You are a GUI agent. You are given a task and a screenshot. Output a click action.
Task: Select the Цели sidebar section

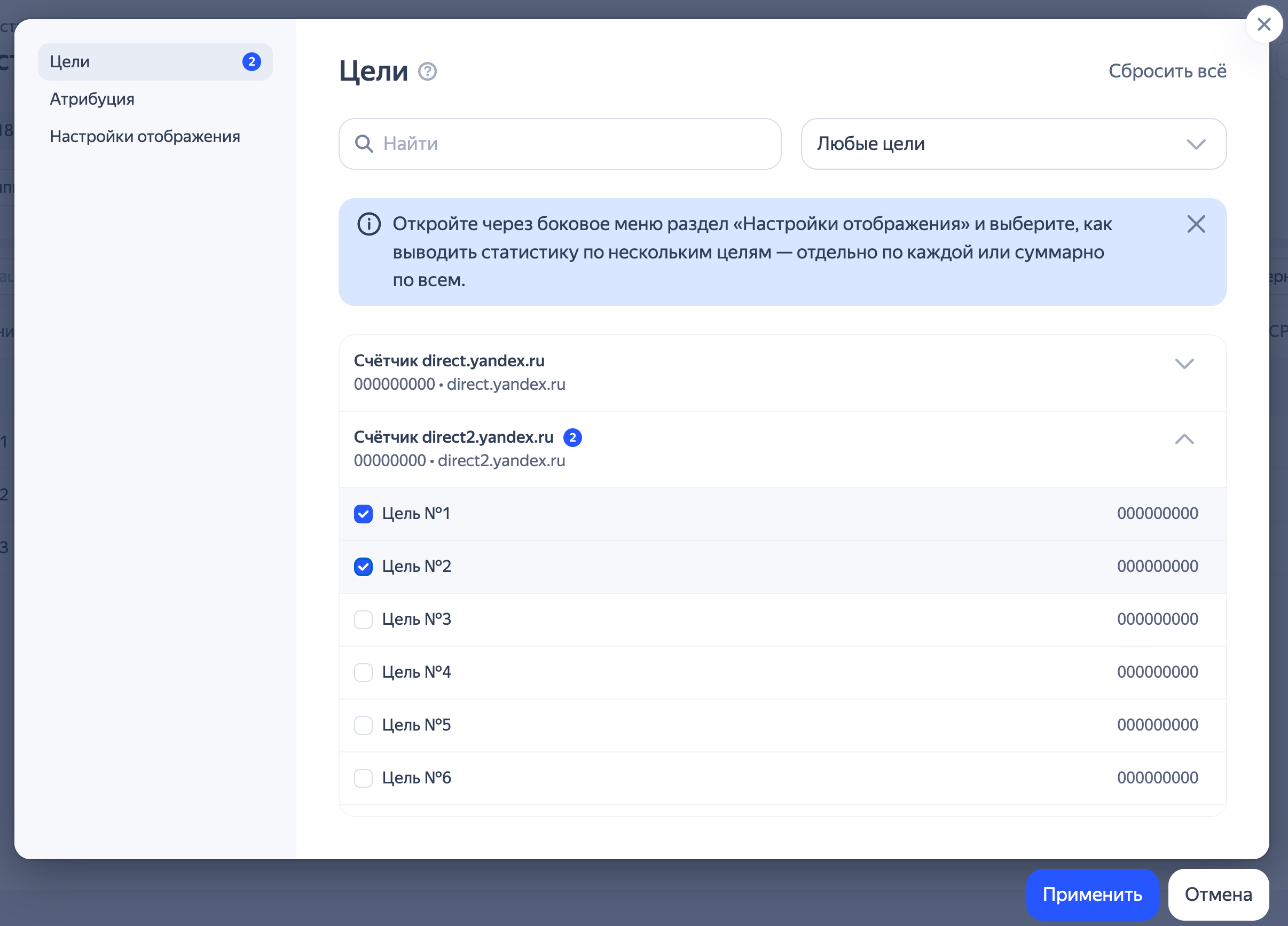pos(155,61)
